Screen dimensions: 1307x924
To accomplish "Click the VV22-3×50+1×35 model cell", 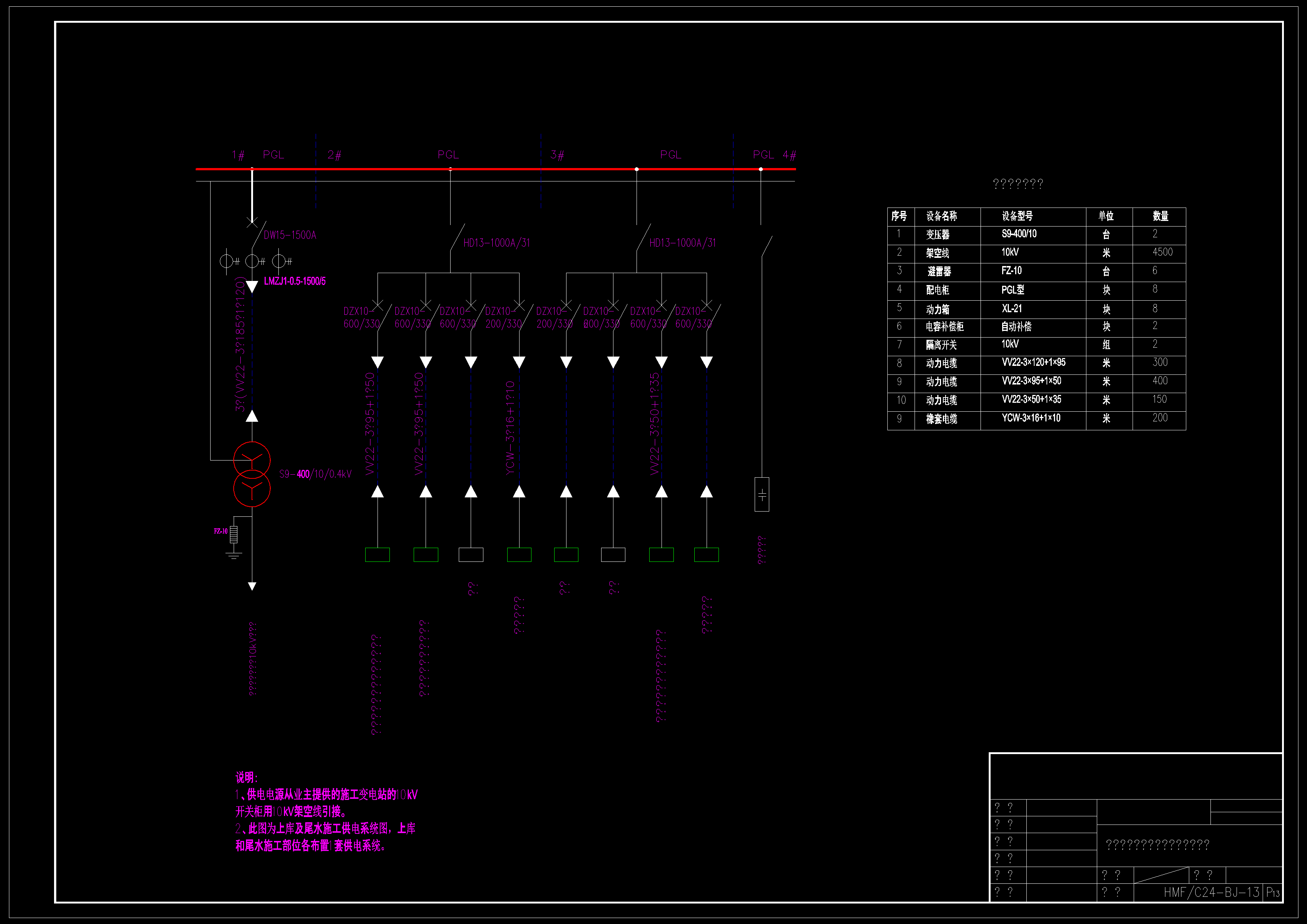I will [1032, 399].
